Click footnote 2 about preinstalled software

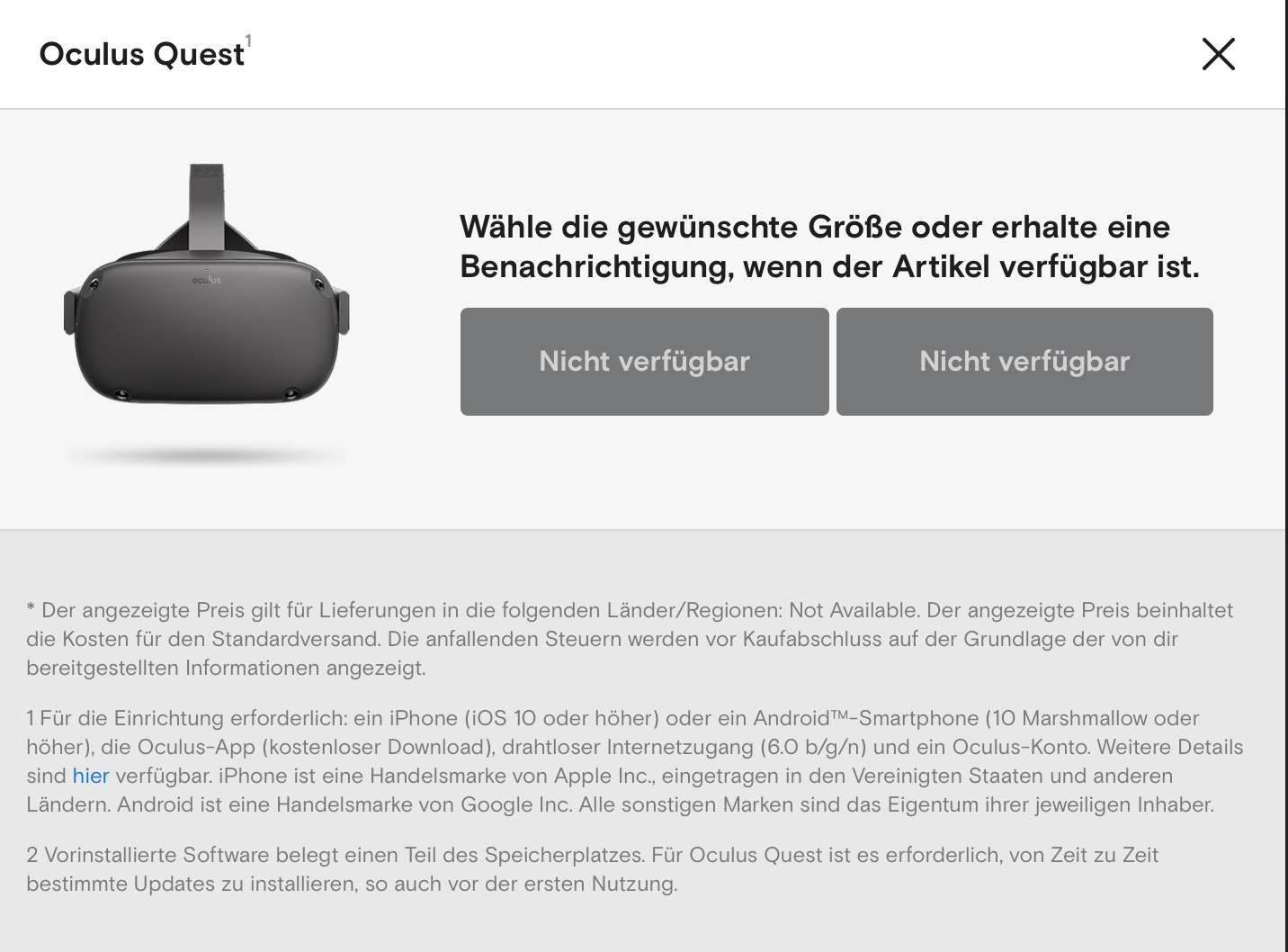tap(593, 869)
